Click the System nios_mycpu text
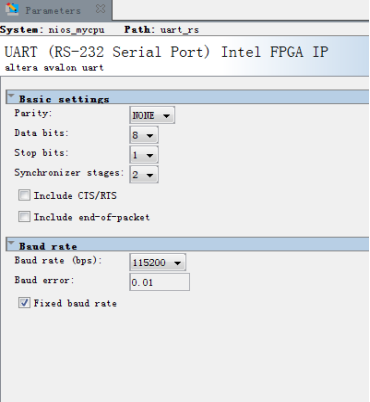 coord(52,30)
